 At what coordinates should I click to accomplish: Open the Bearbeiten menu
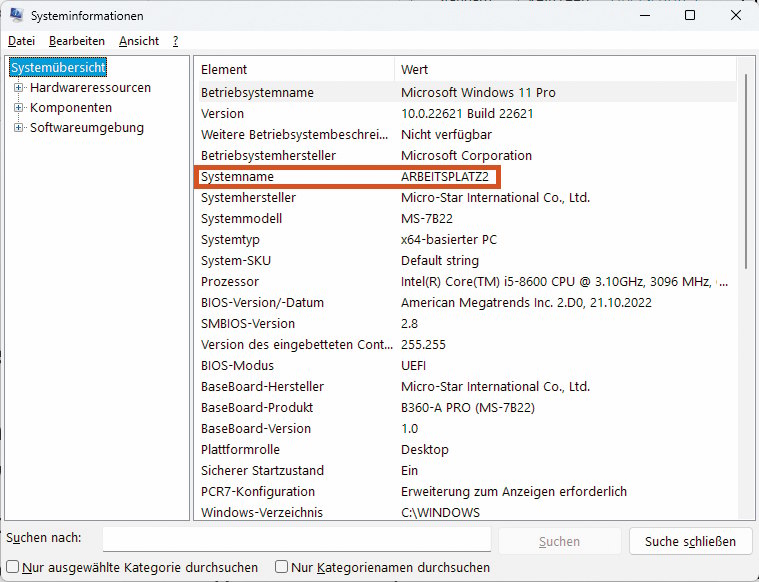point(77,41)
